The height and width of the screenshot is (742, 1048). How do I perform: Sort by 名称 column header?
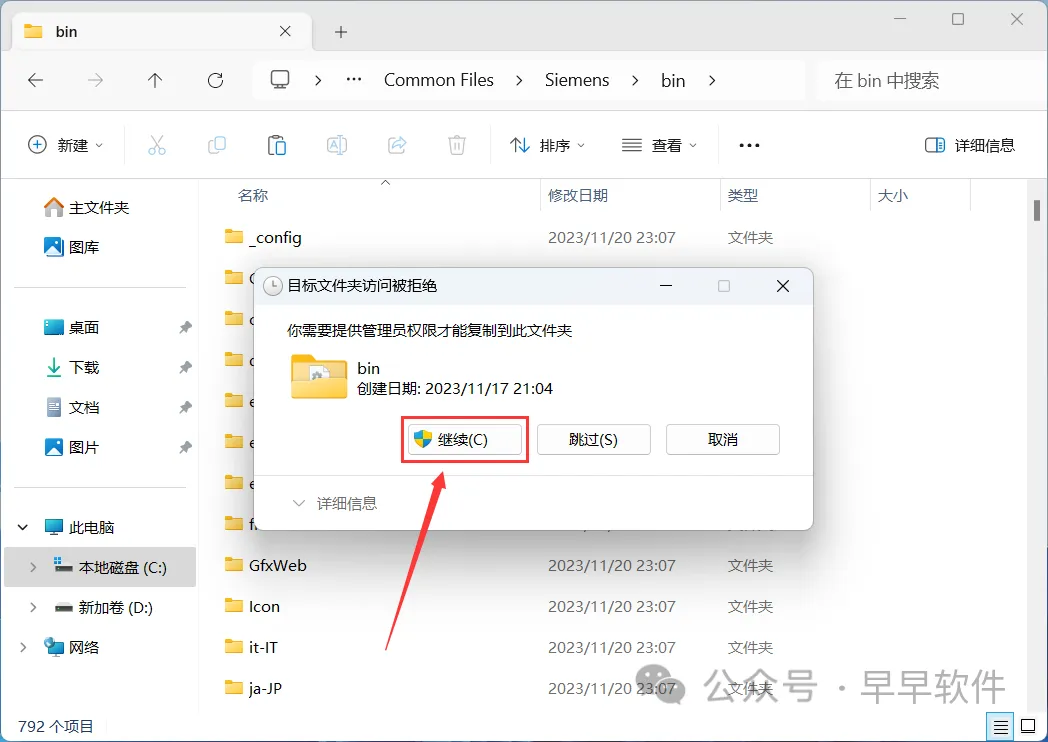pyautogui.click(x=253, y=196)
